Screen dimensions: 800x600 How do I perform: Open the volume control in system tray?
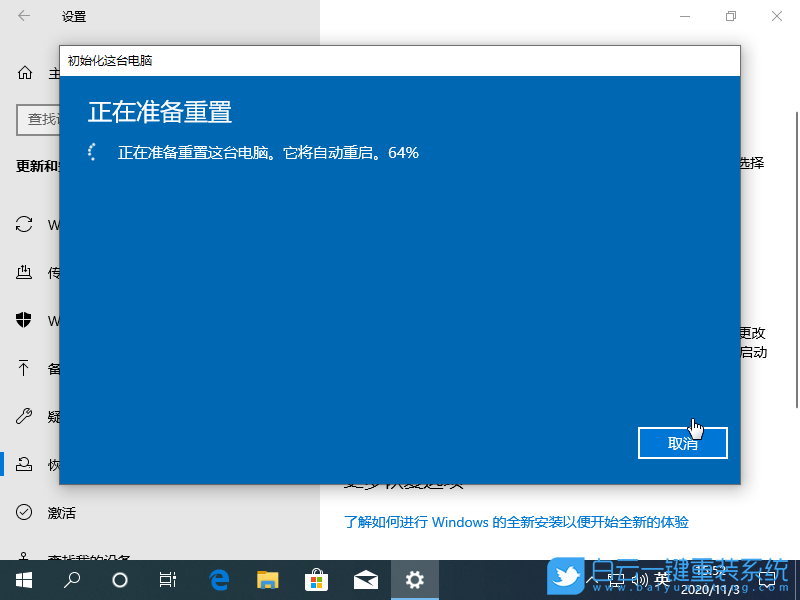tap(640, 578)
